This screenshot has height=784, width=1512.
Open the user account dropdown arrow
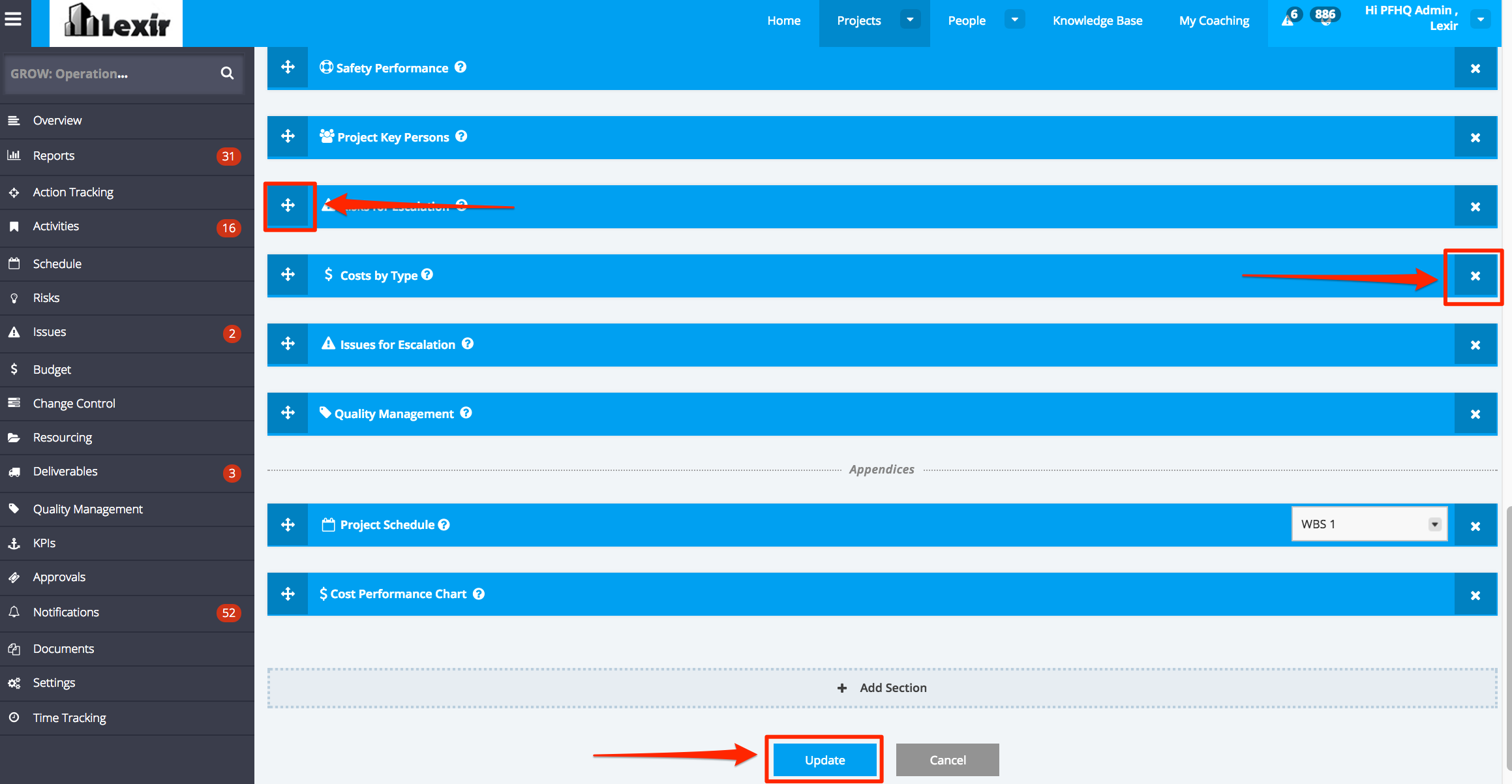coord(1481,20)
